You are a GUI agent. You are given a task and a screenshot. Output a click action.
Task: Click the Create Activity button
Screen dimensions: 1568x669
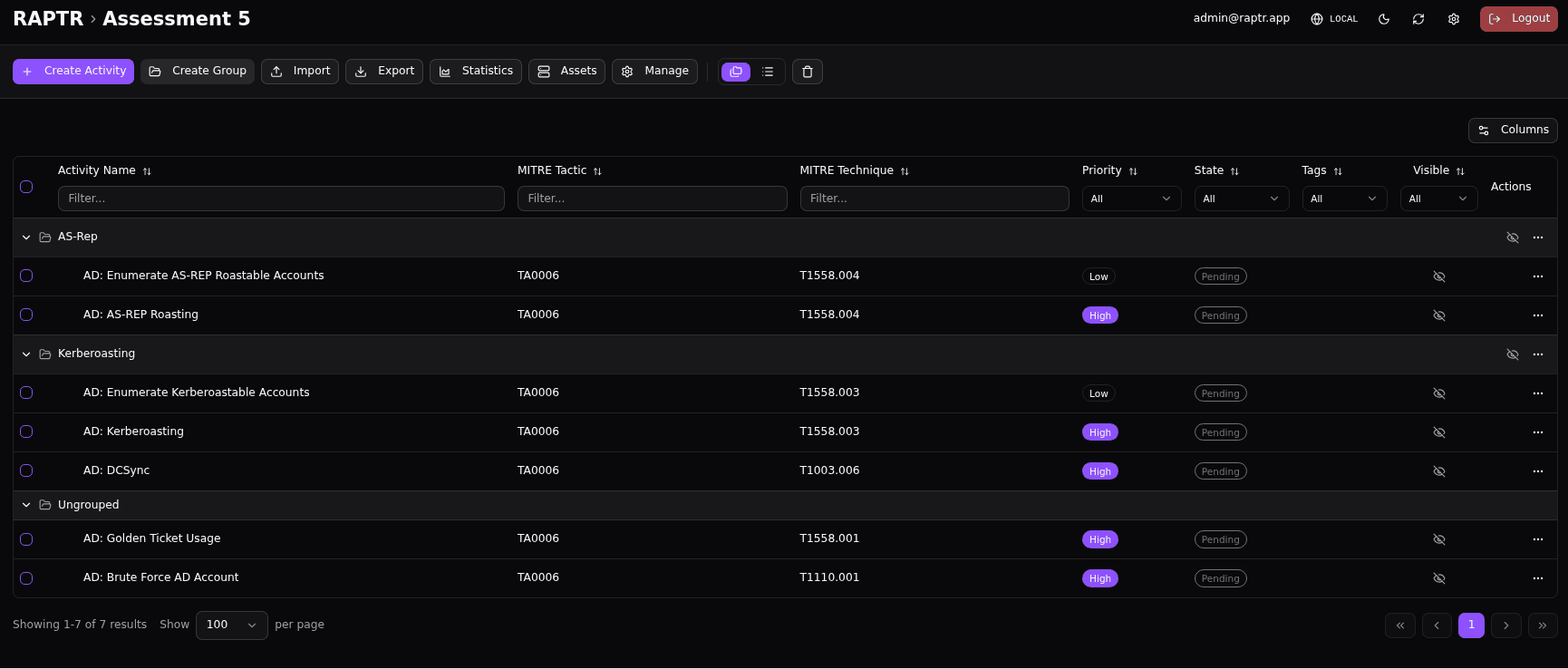tap(73, 72)
